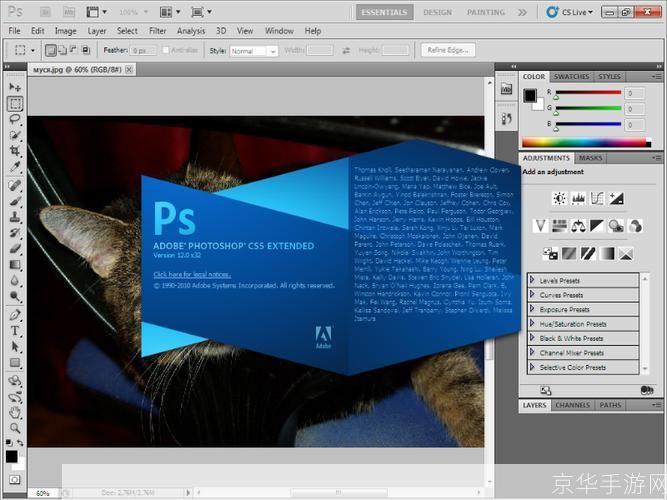The image size is (667, 500).
Task: Select the Crop tool
Action: 15,151
